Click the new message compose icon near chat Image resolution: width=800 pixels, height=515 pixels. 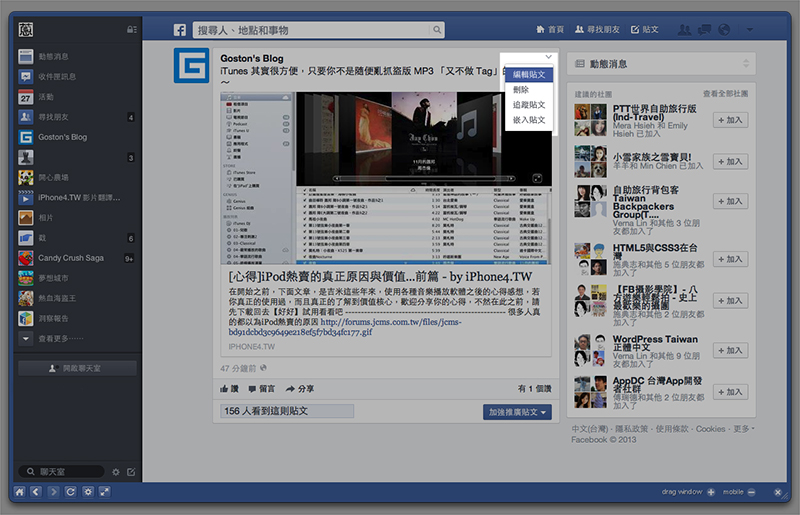[131, 472]
